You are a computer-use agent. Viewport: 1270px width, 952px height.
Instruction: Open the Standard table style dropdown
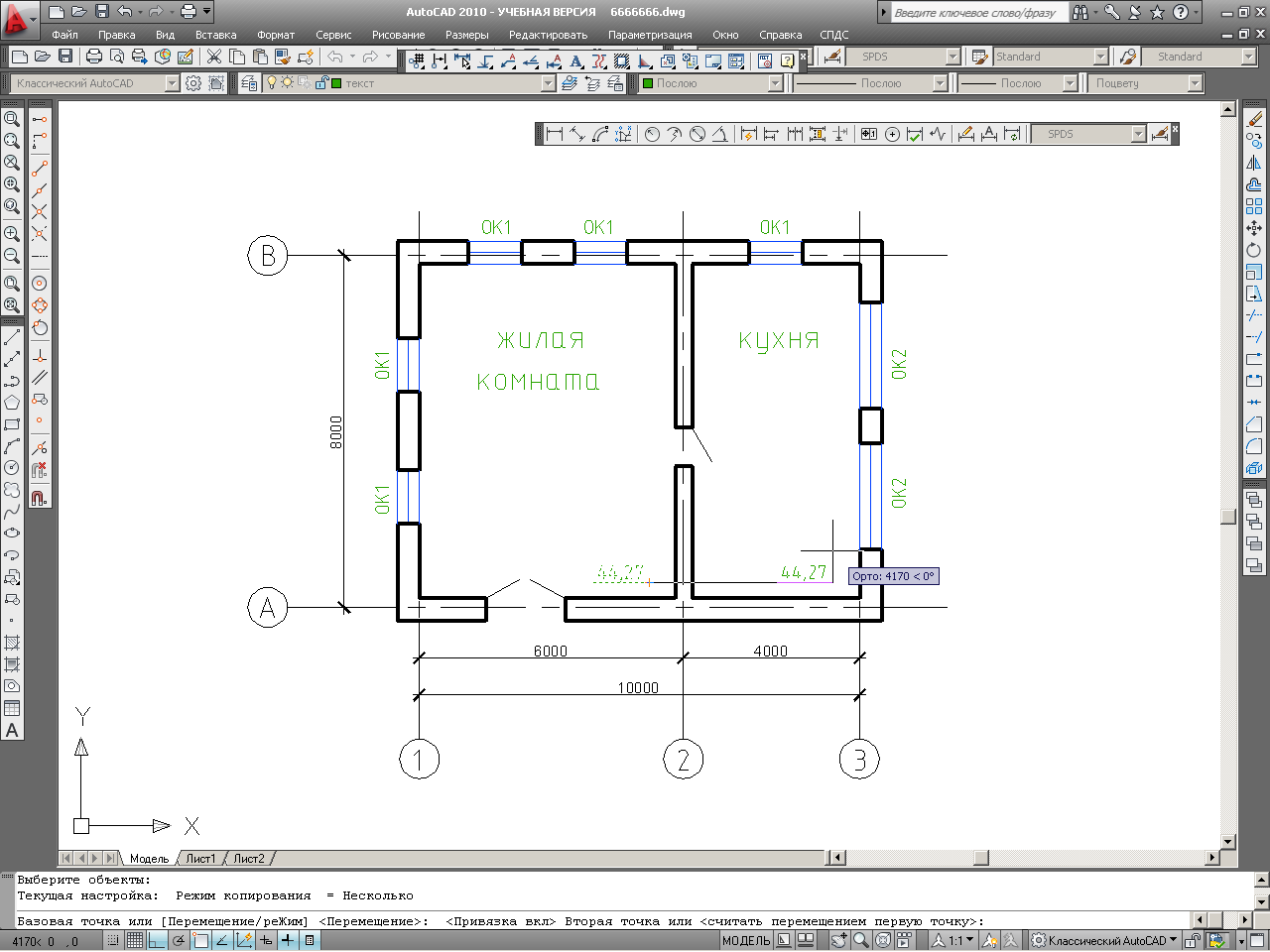point(1100,57)
